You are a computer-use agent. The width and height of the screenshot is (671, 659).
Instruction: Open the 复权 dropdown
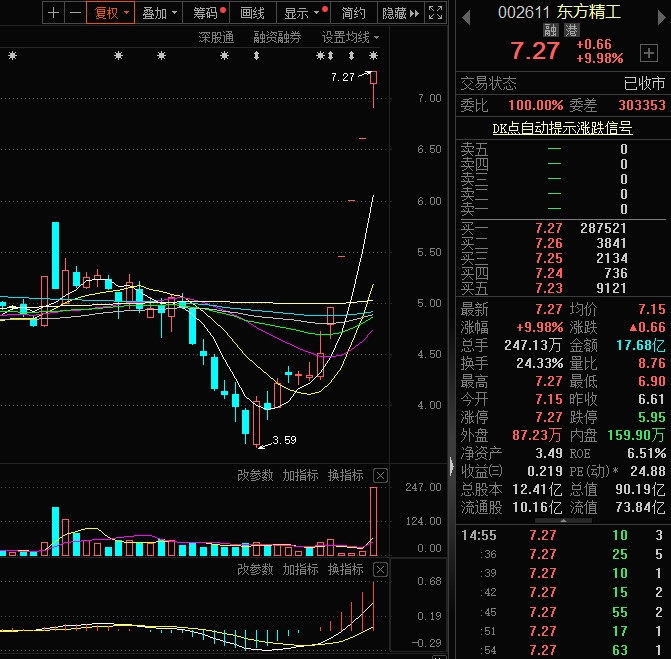tap(110, 13)
